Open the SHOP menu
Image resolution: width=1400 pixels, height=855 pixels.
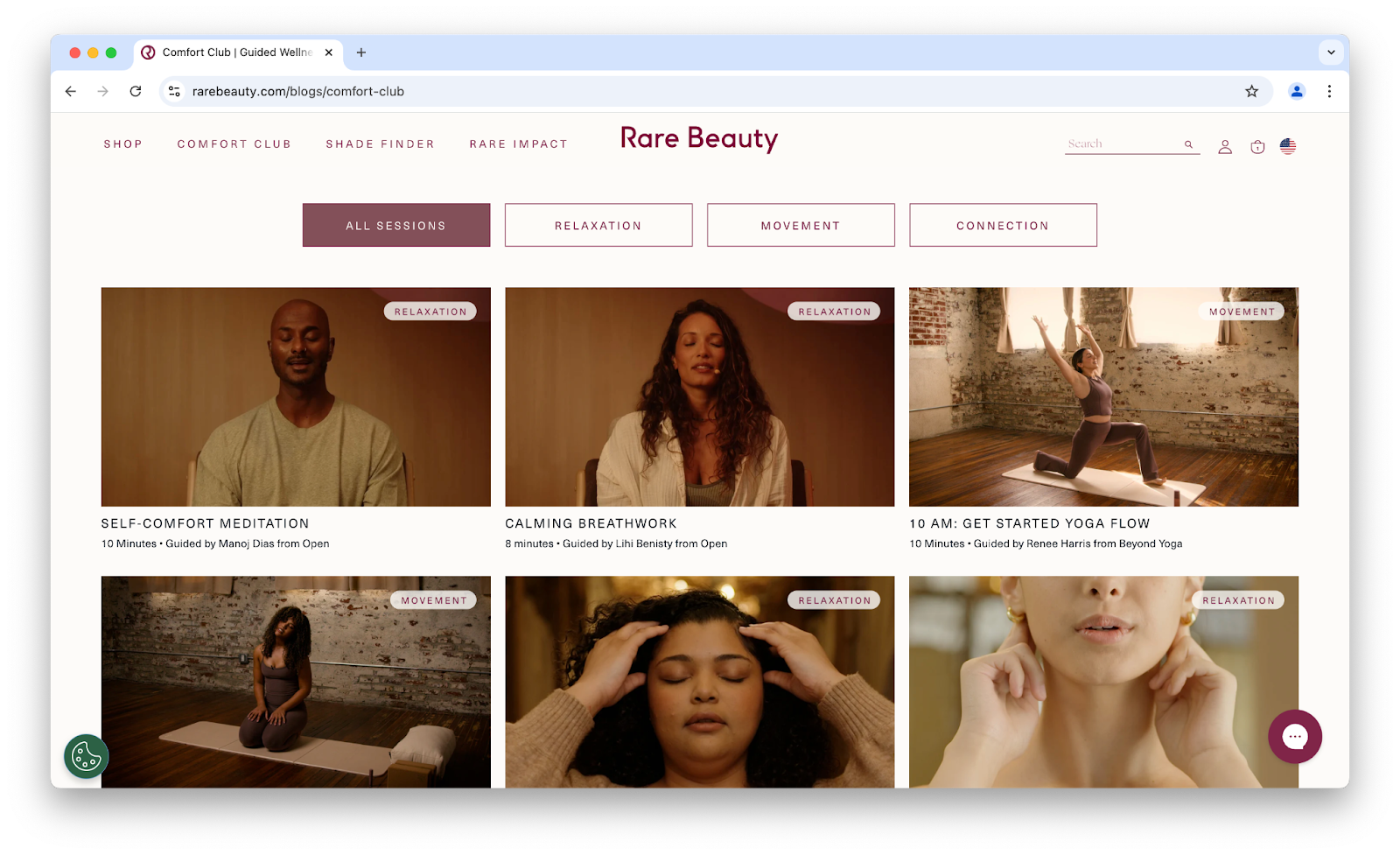[123, 144]
